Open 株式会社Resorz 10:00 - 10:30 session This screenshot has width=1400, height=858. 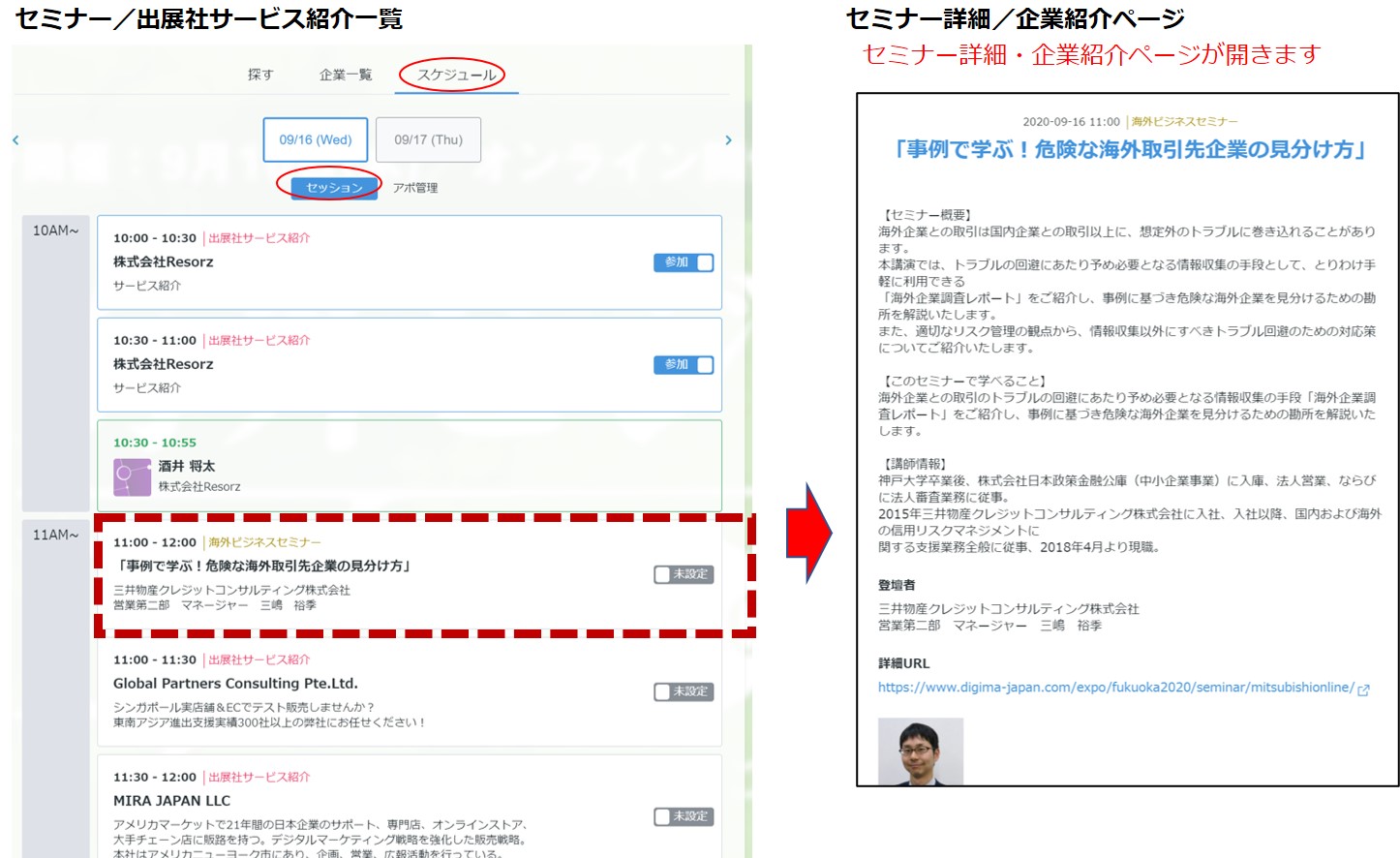pos(410,262)
